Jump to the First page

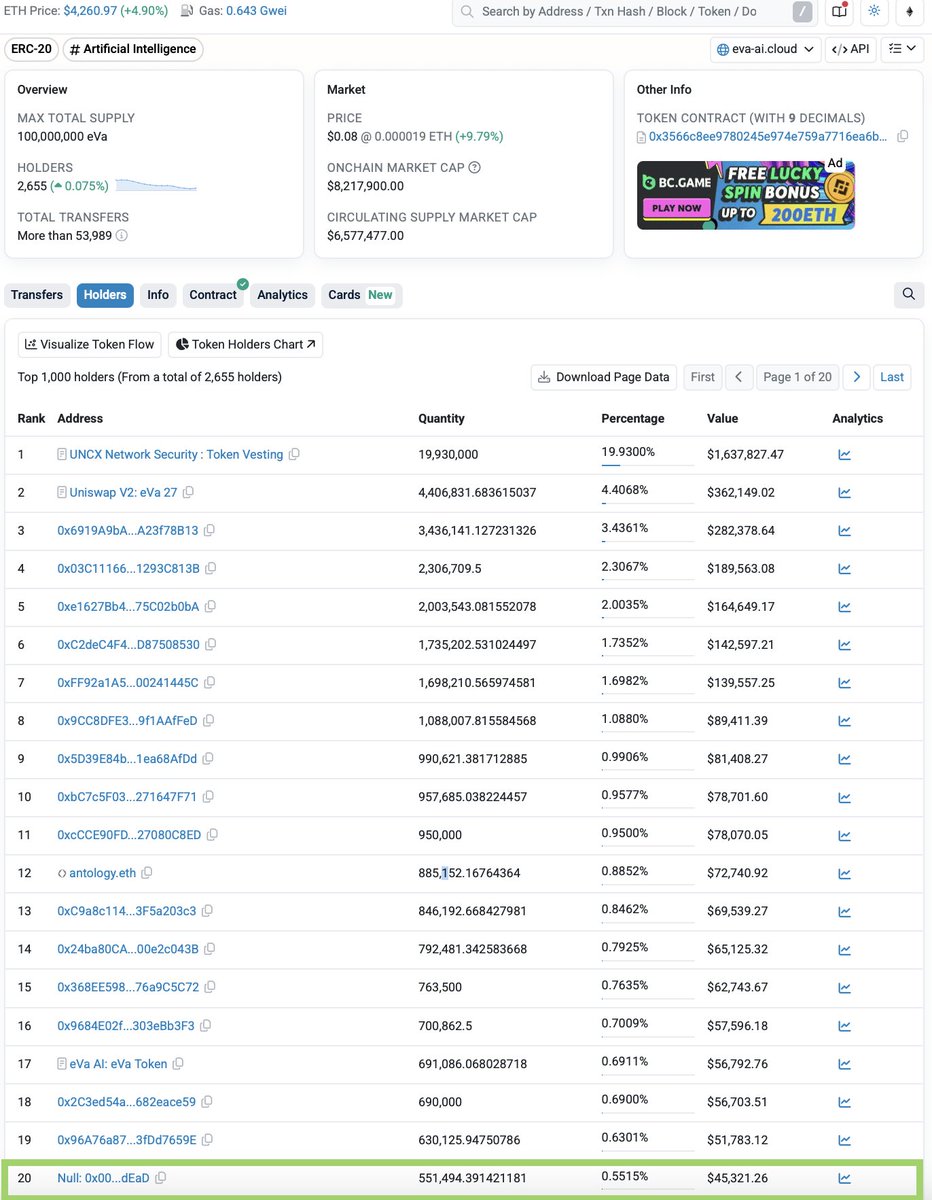[x=703, y=377]
